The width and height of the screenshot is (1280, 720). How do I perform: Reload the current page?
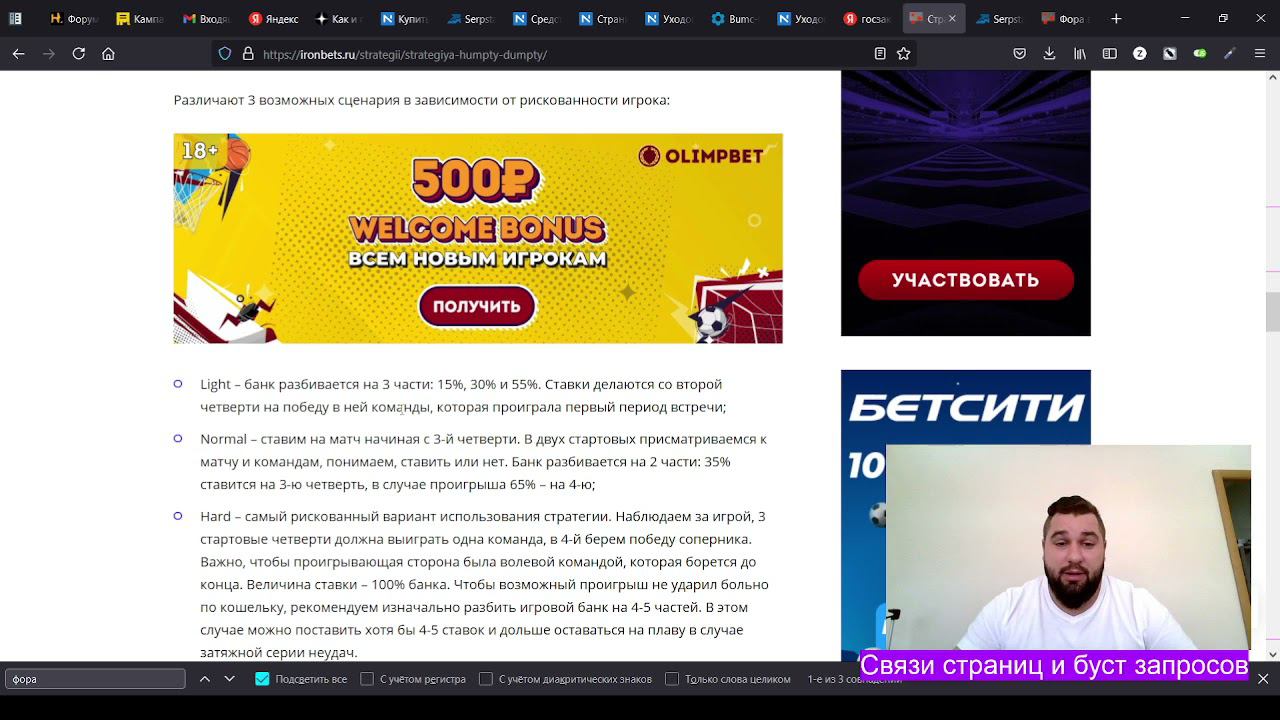coord(78,54)
